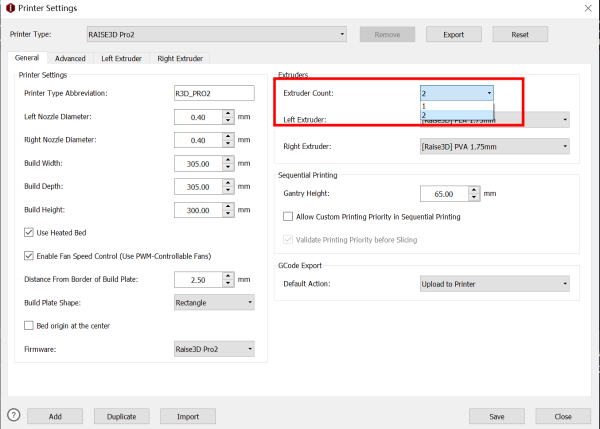Open the Left Extruder tab

pos(121,58)
